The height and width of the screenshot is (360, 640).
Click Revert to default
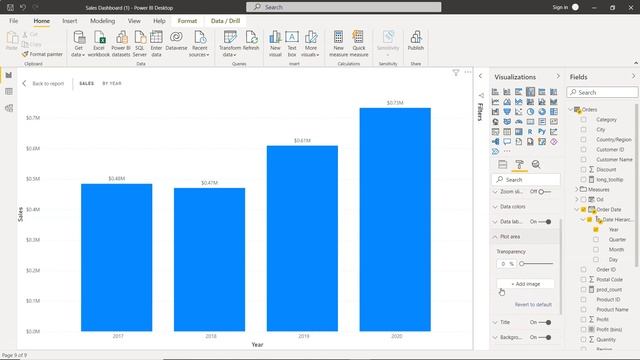533,304
